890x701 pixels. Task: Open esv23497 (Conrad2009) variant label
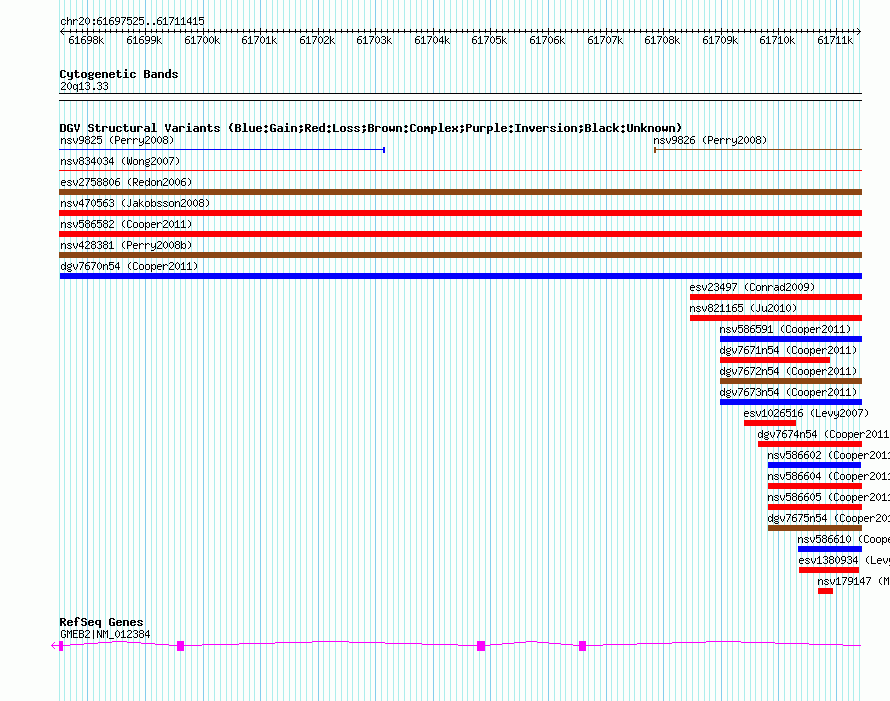pyautogui.click(x=752, y=287)
